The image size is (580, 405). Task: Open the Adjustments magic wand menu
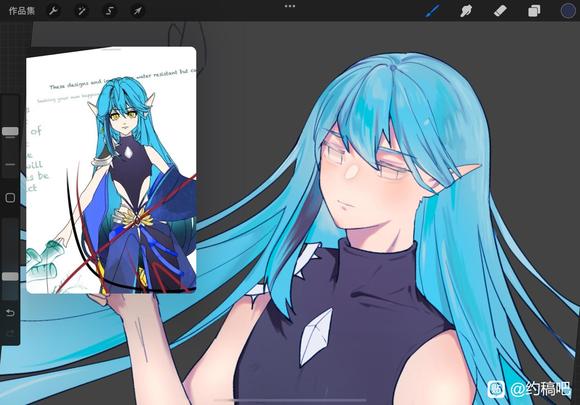(81, 11)
